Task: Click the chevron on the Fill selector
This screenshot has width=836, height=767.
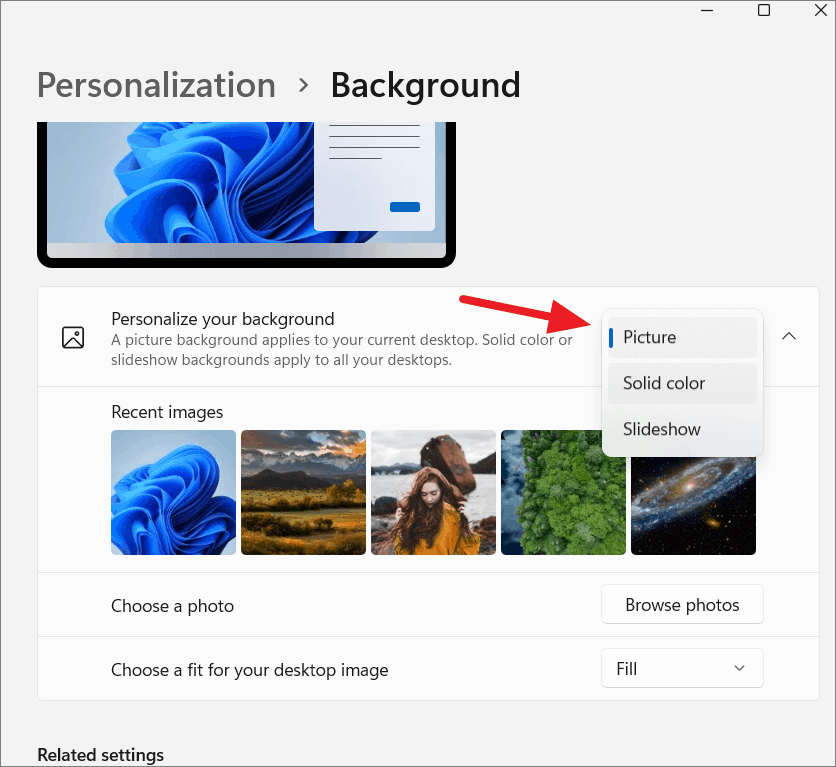Action: point(739,668)
